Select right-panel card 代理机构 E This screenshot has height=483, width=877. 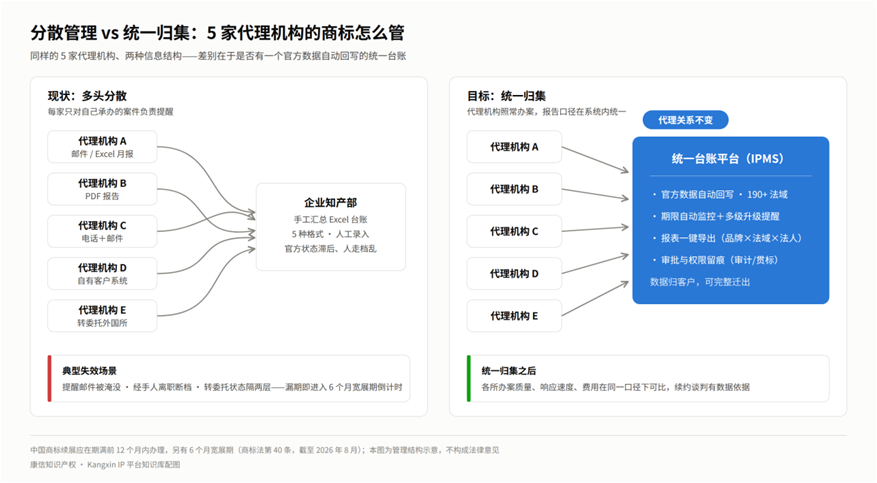click(514, 316)
